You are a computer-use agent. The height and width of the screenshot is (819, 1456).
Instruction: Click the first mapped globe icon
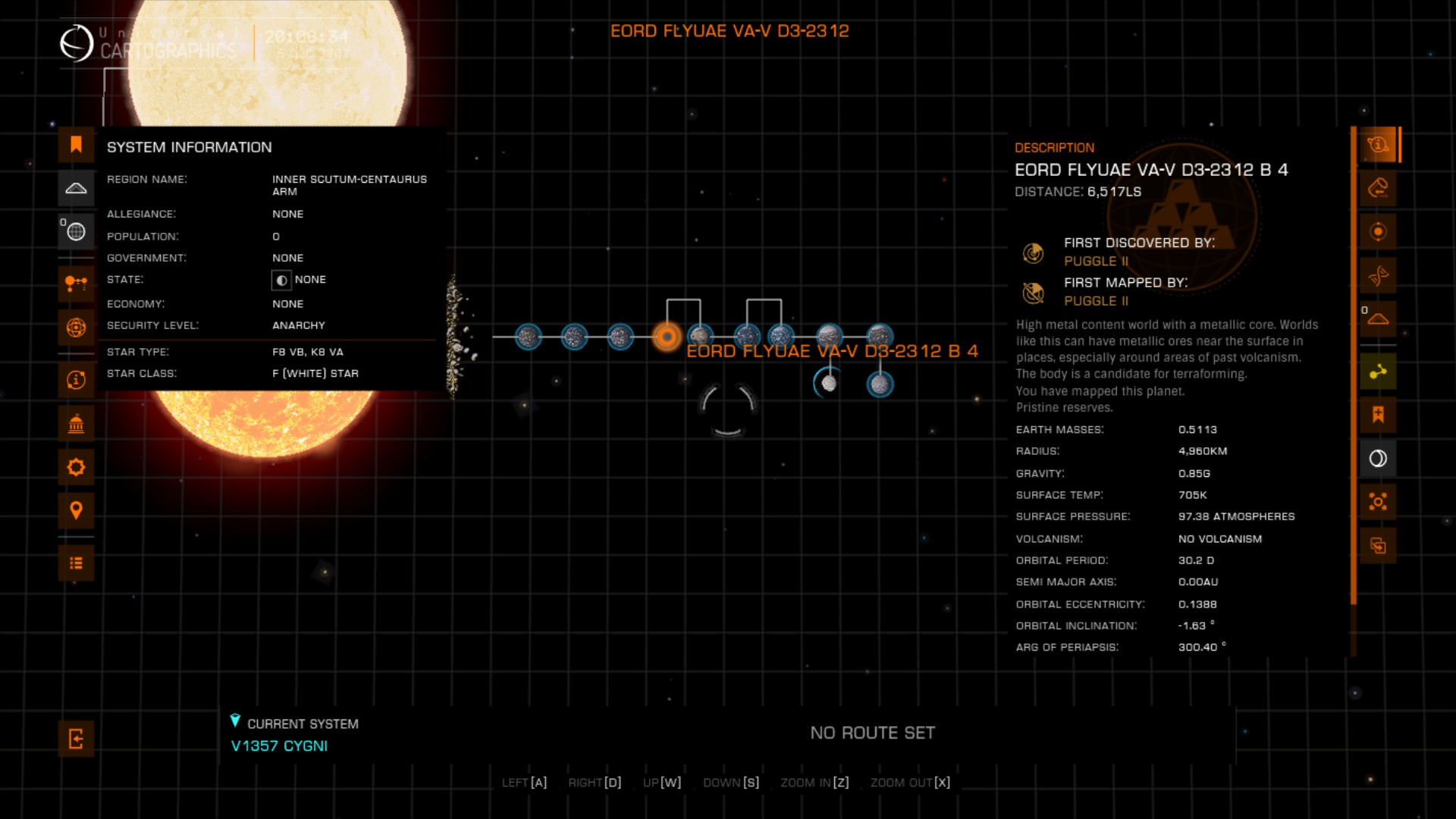tap(1033, 292)
